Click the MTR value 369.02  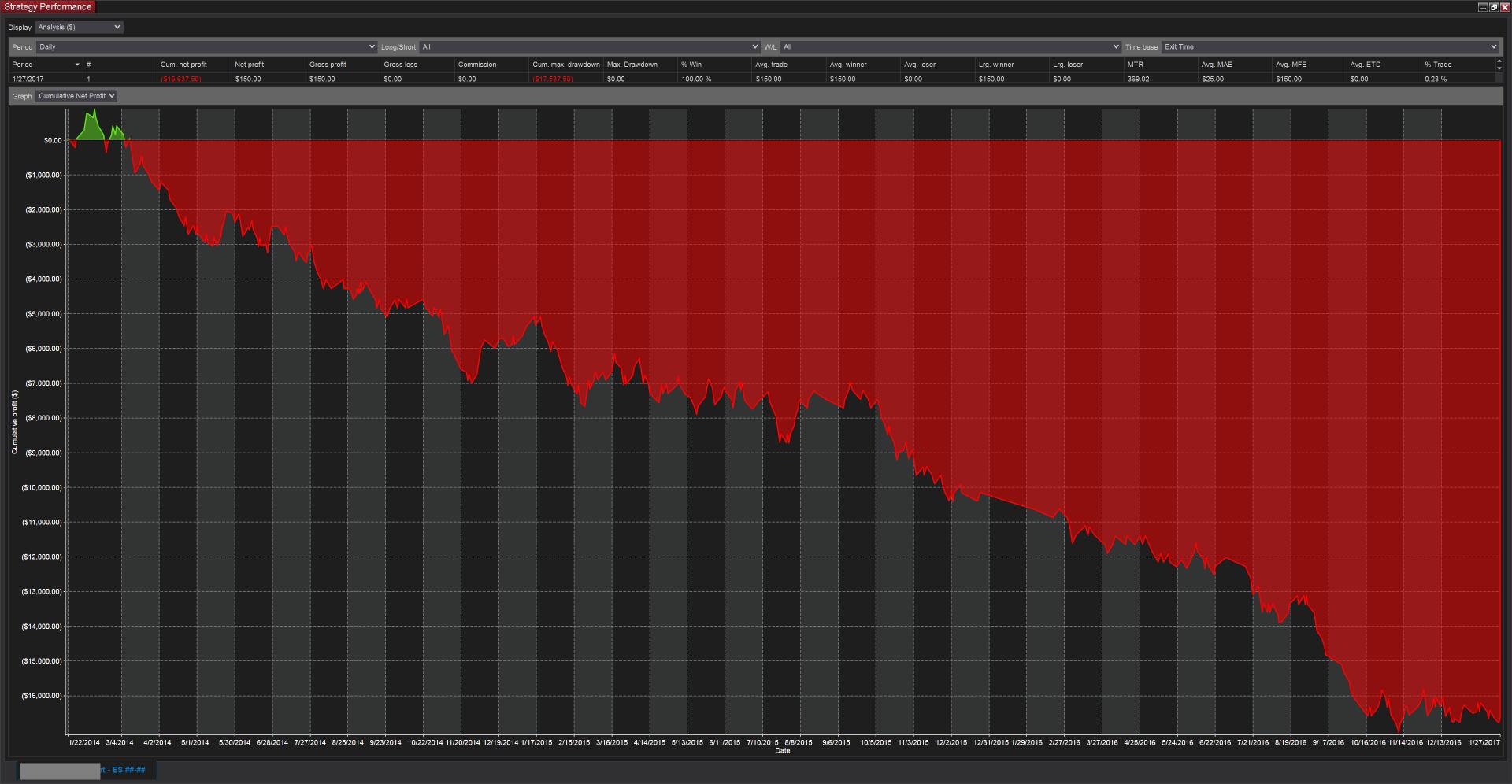(x=1138, y=79)
